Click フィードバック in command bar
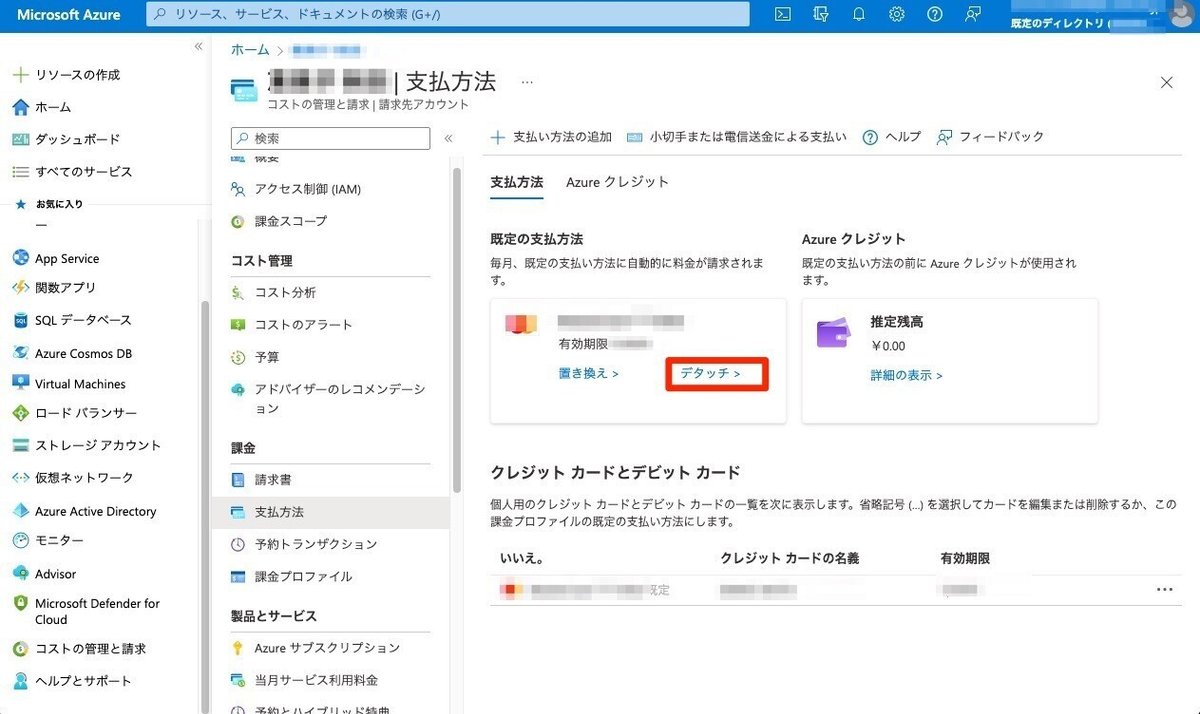This screenshot has width=1200, height=714. [990, 137]
